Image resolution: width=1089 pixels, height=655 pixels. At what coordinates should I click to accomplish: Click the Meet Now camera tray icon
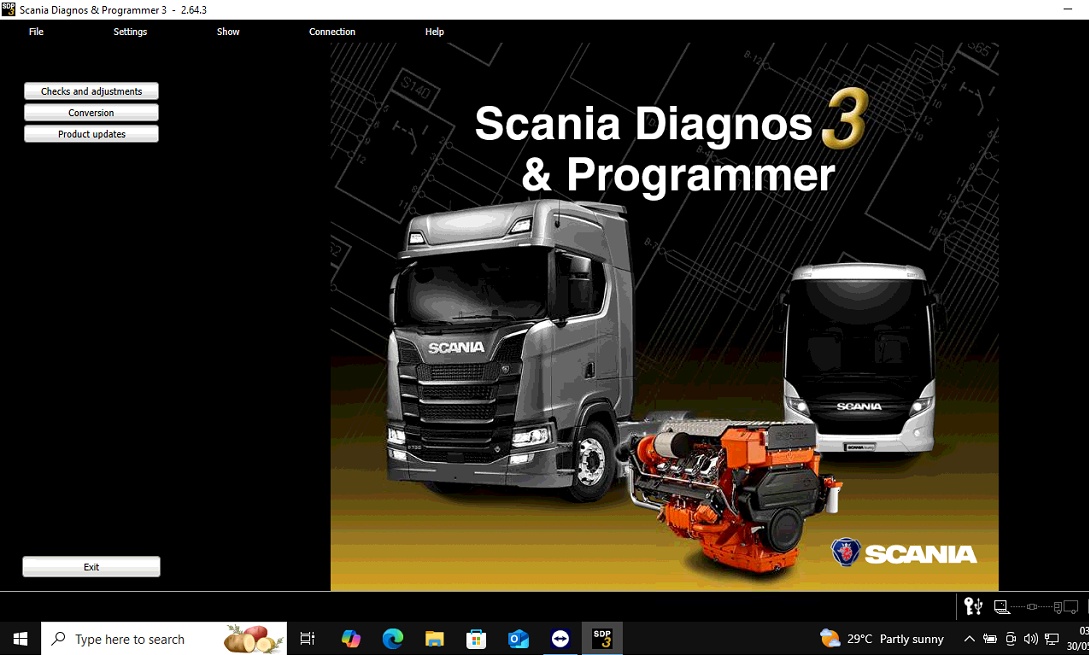(x=1011, y=639)
